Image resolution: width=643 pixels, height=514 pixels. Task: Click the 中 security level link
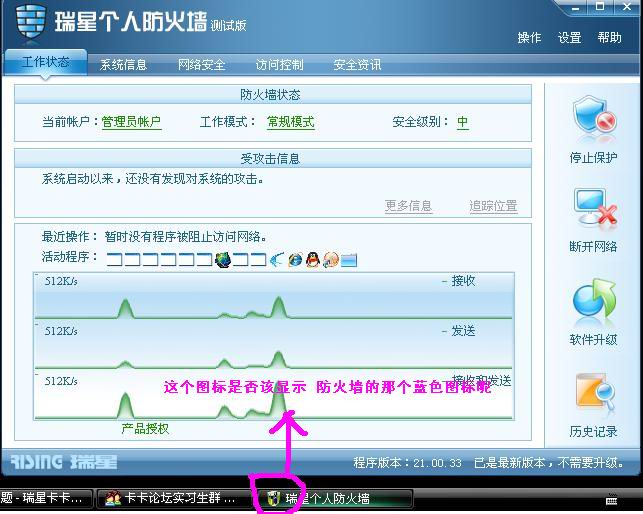coord(463,122)
